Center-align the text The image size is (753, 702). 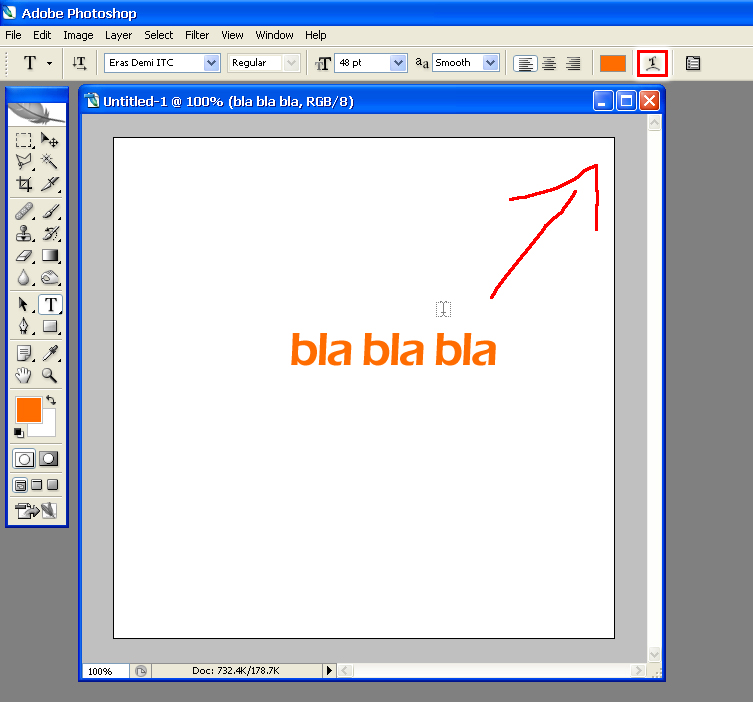point(549,63)
